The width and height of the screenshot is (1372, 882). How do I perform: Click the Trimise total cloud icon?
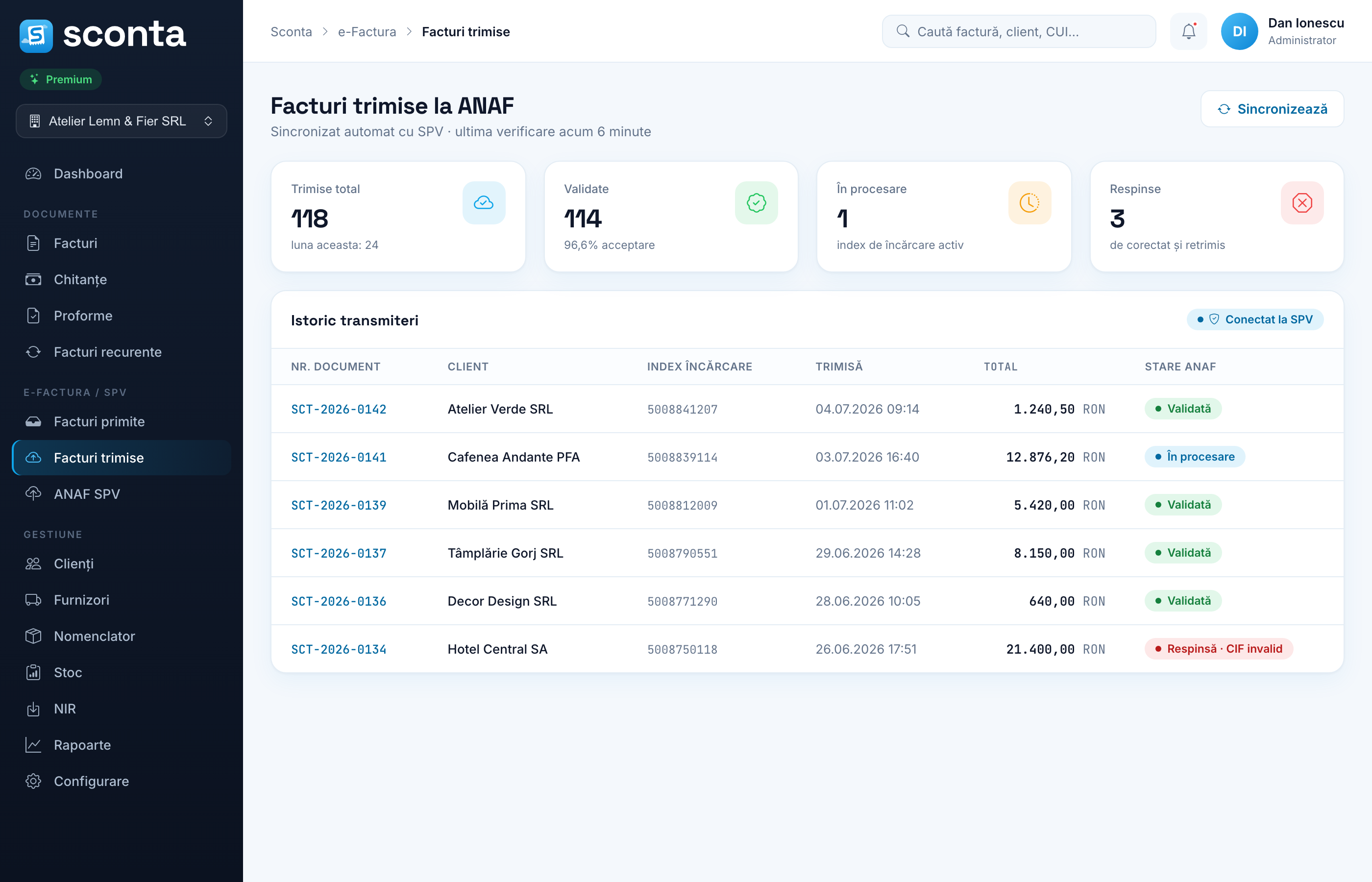(484, 203)
